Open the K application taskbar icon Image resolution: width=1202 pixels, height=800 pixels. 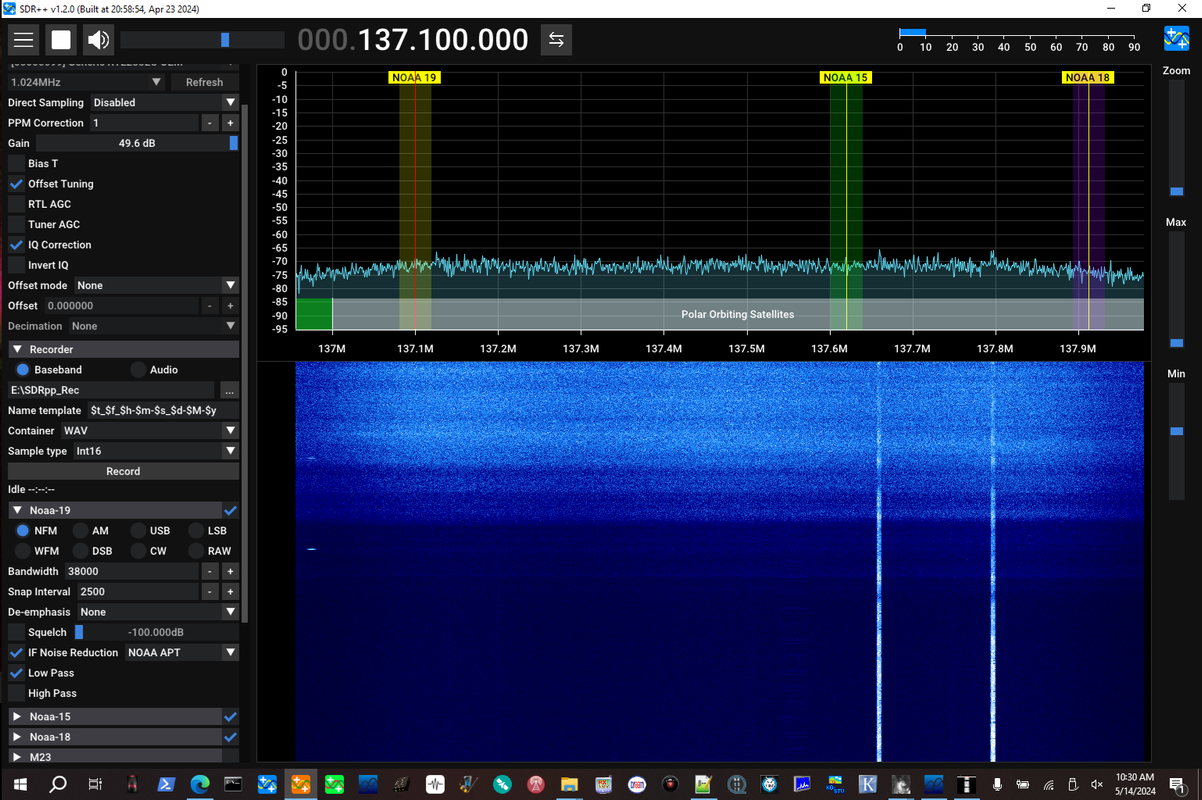867,785
